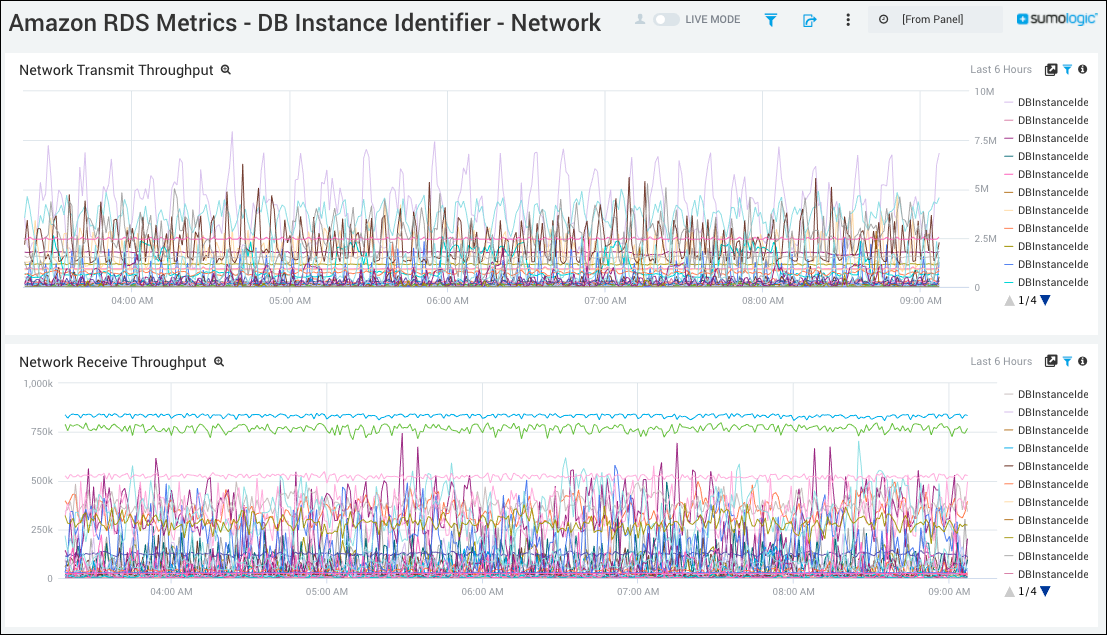Click Last 6 Hours label on Receive panel
The image size is (1107, 635).
[1000, 361]
